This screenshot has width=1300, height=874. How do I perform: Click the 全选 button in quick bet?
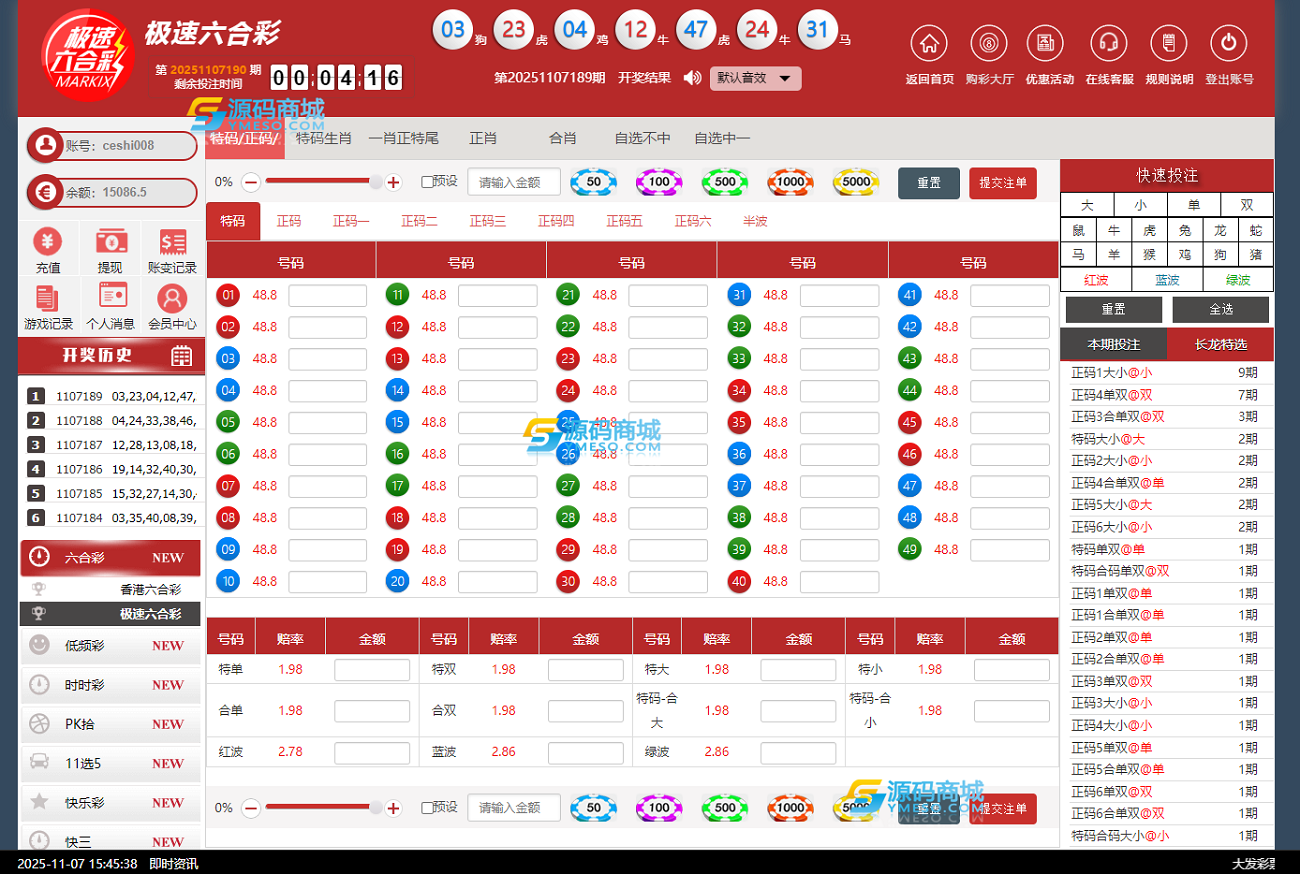pyautogui.click(x=1220, y=309)
